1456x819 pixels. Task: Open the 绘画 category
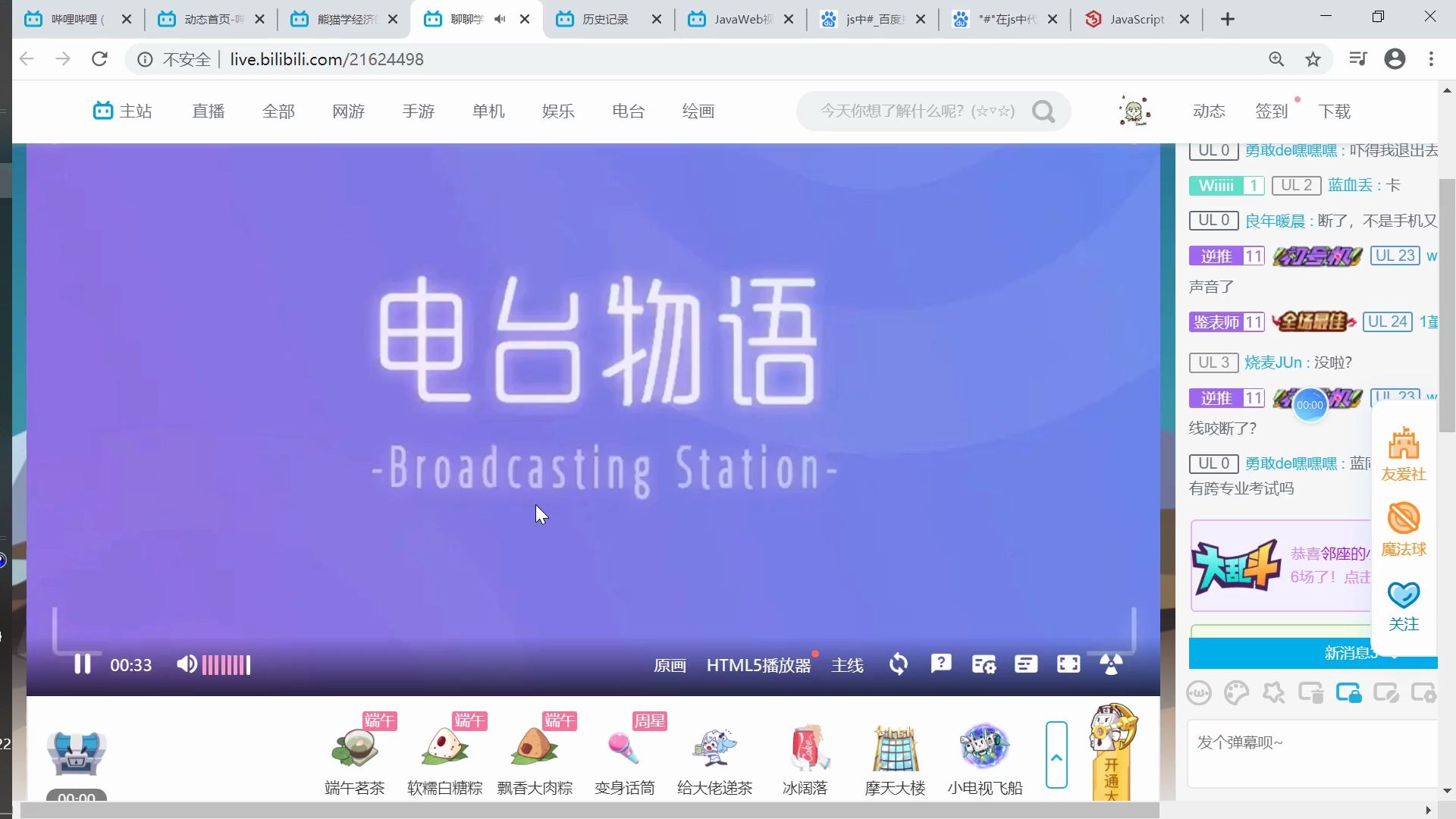(x=698, y=111)
